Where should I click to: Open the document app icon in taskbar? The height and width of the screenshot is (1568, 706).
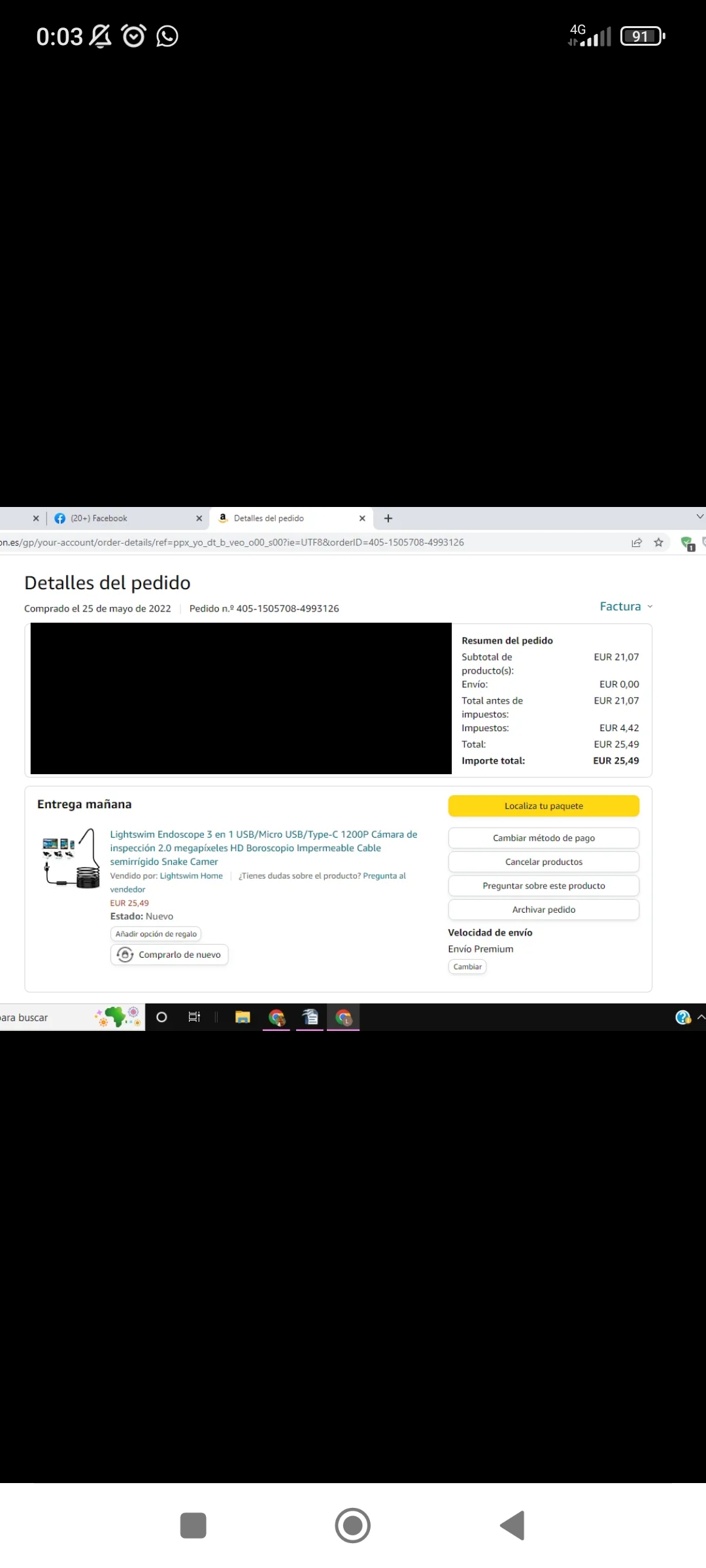click(x=311, y=1017)
